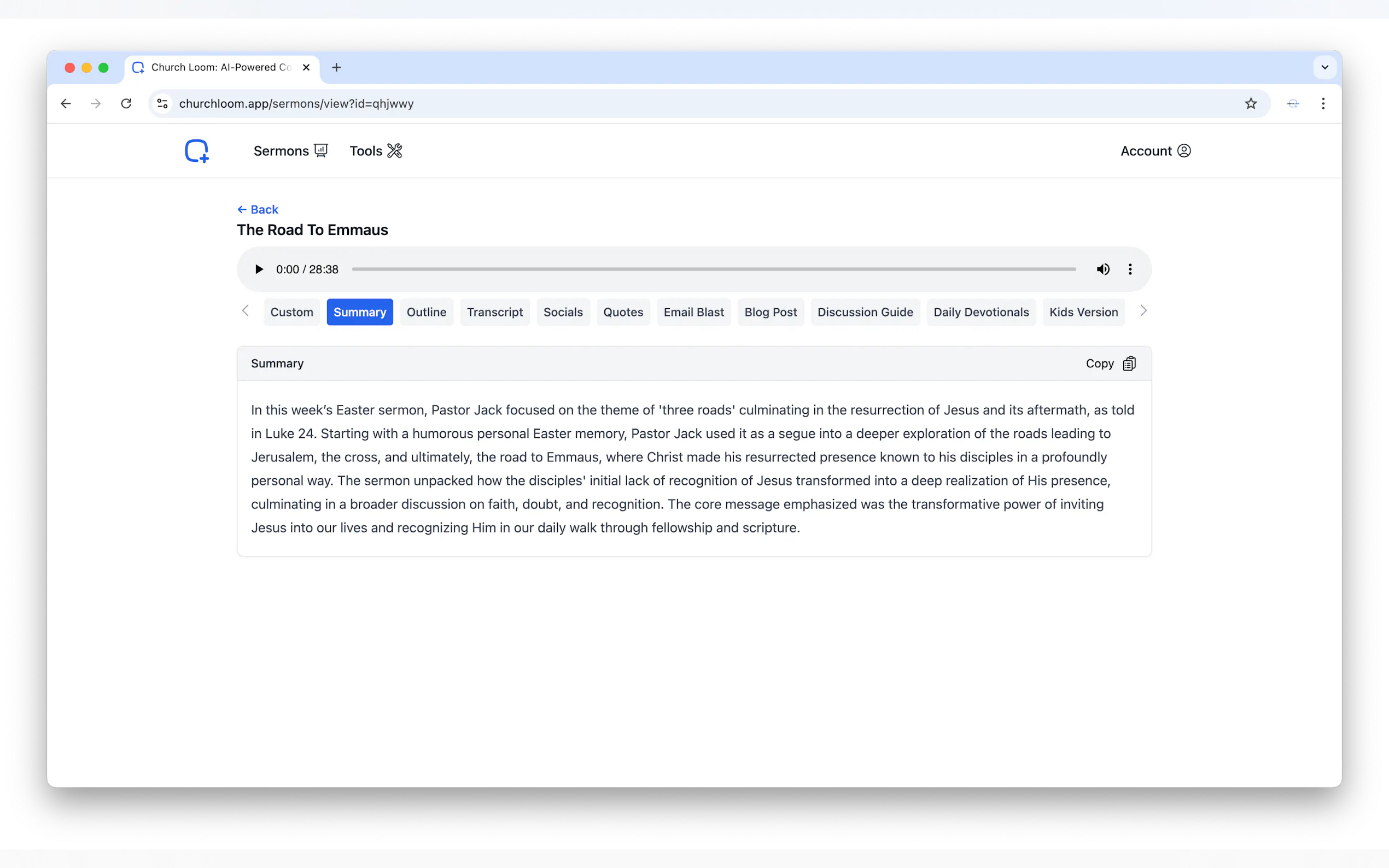Viewport: 1389px width, 868px height.
Task: Mute the audio player volume
Action: coord(1102,269)
